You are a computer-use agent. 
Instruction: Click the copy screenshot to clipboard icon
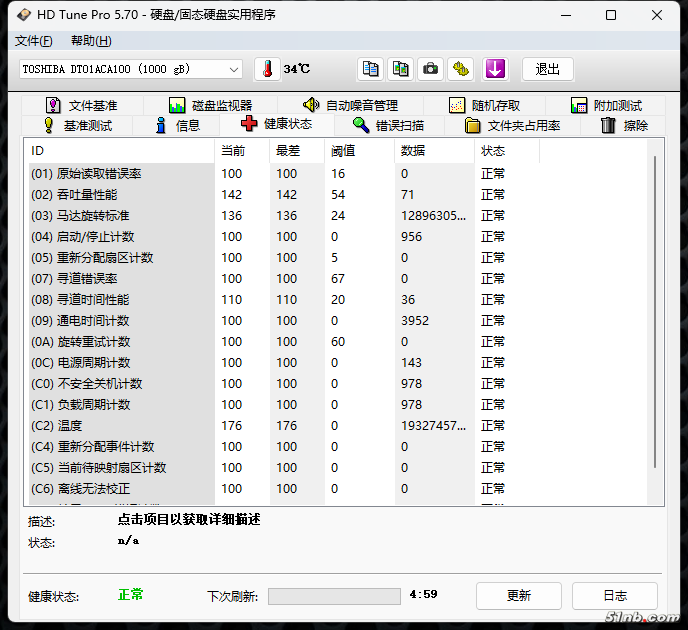(400, 69)
